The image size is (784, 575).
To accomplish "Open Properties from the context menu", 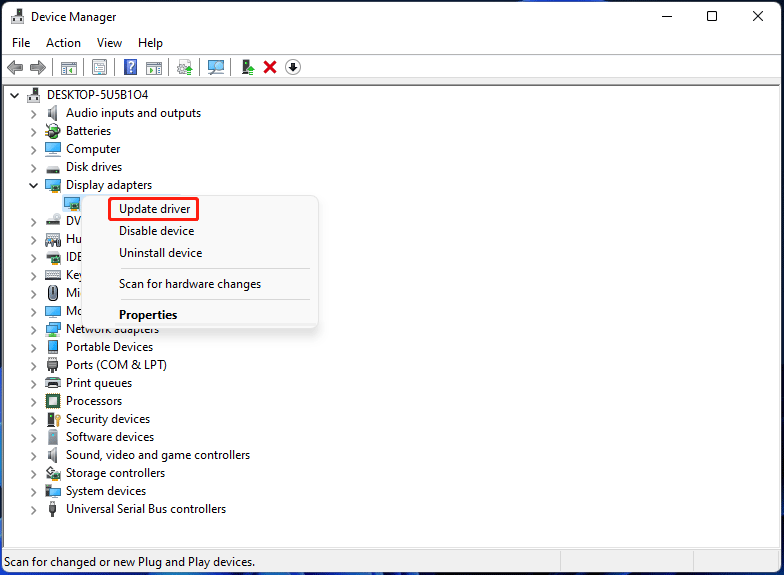I will [x=148, y=315].
